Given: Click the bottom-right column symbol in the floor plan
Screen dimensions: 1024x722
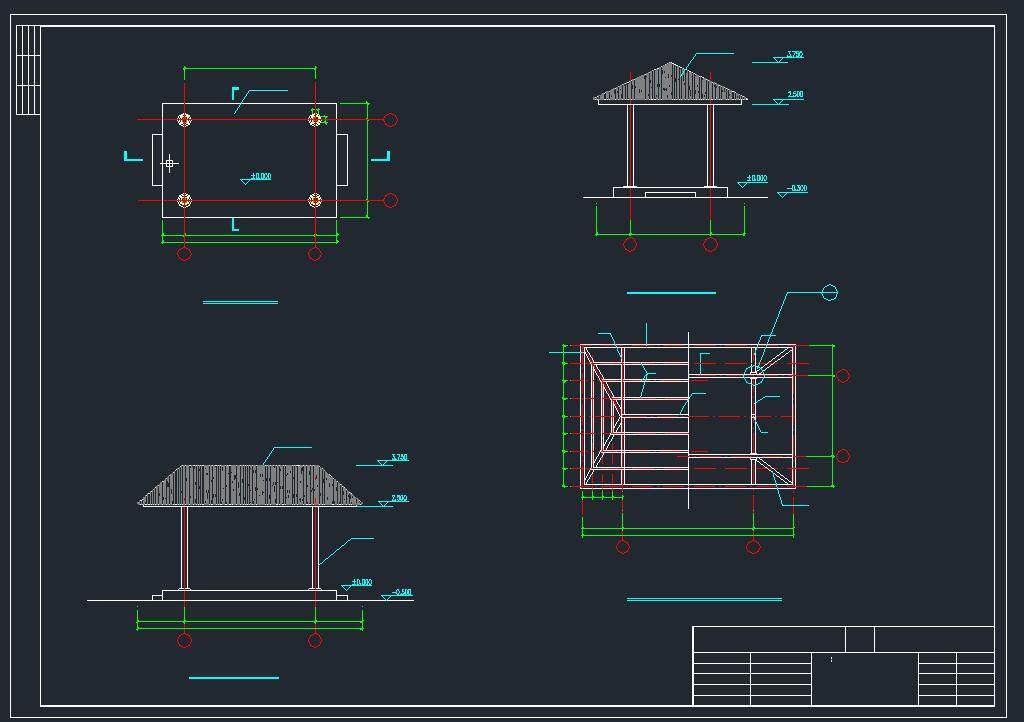Looking at the screenshot, I should pos(315,200).
